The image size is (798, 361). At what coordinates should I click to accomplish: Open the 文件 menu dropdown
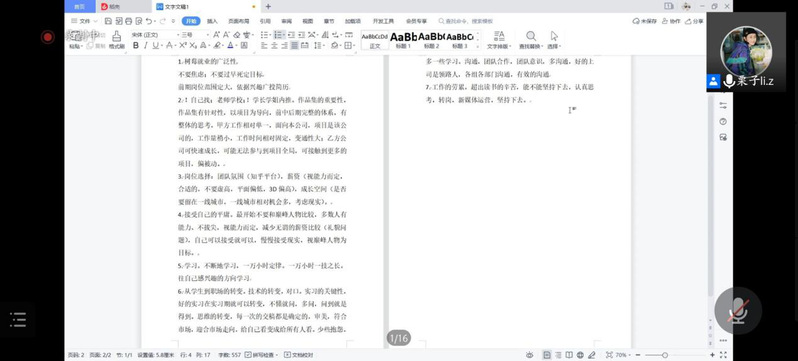[84, 21]
